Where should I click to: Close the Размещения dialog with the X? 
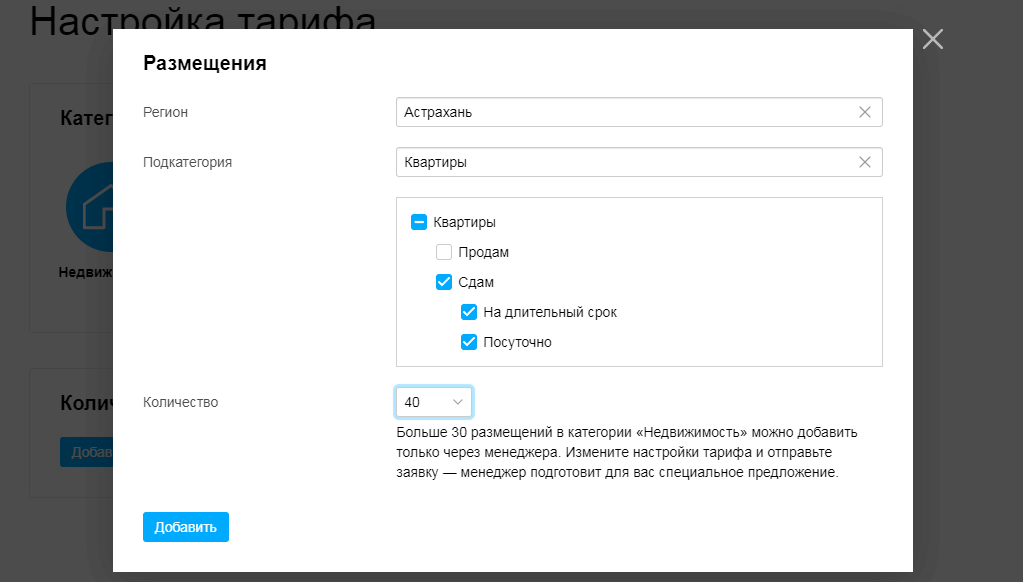[932, 39]
